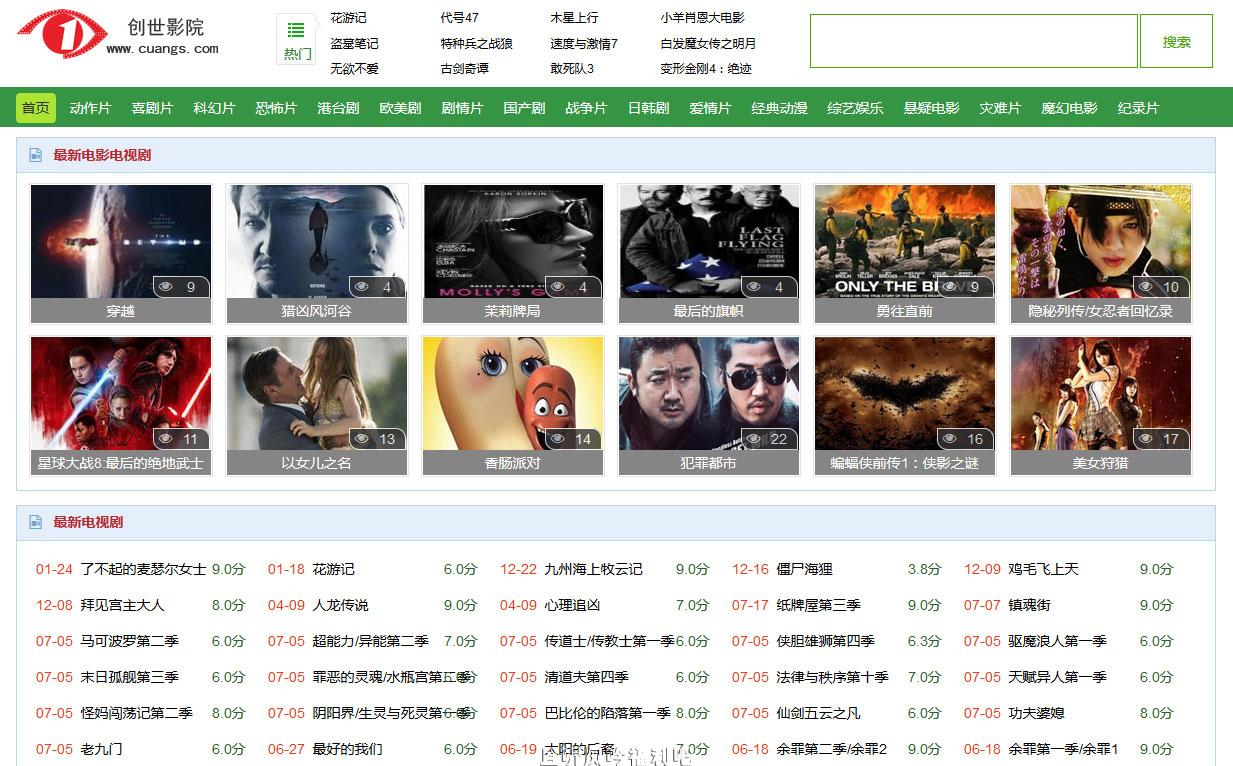Open TV series 人龙传说
1233x766 pixels.
(340, 605)
